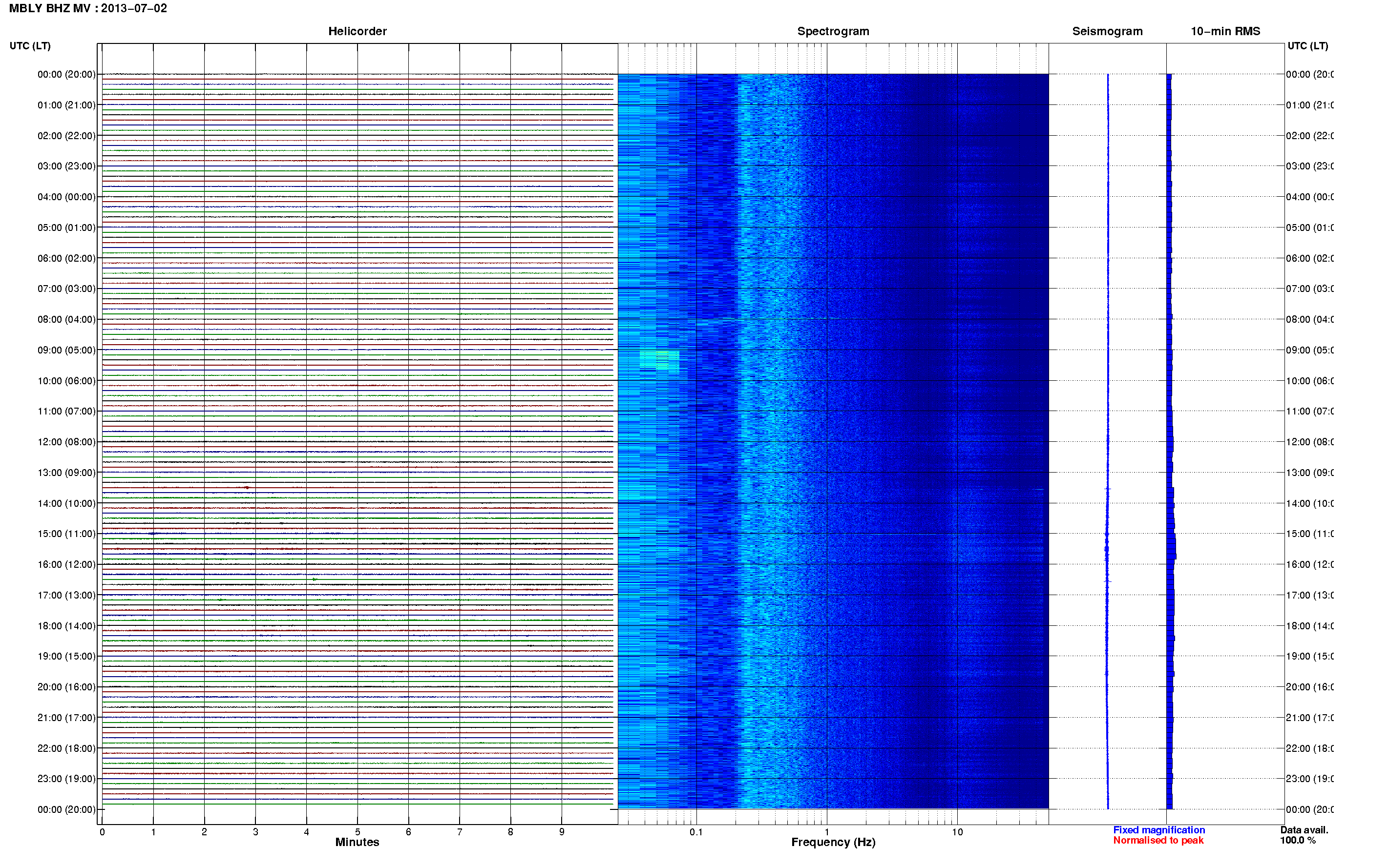Click the left 'UTC (LT)' axis label
The width and height of the screenshot is (1389, 868).
pyautogui.click(x=30, y=46)
